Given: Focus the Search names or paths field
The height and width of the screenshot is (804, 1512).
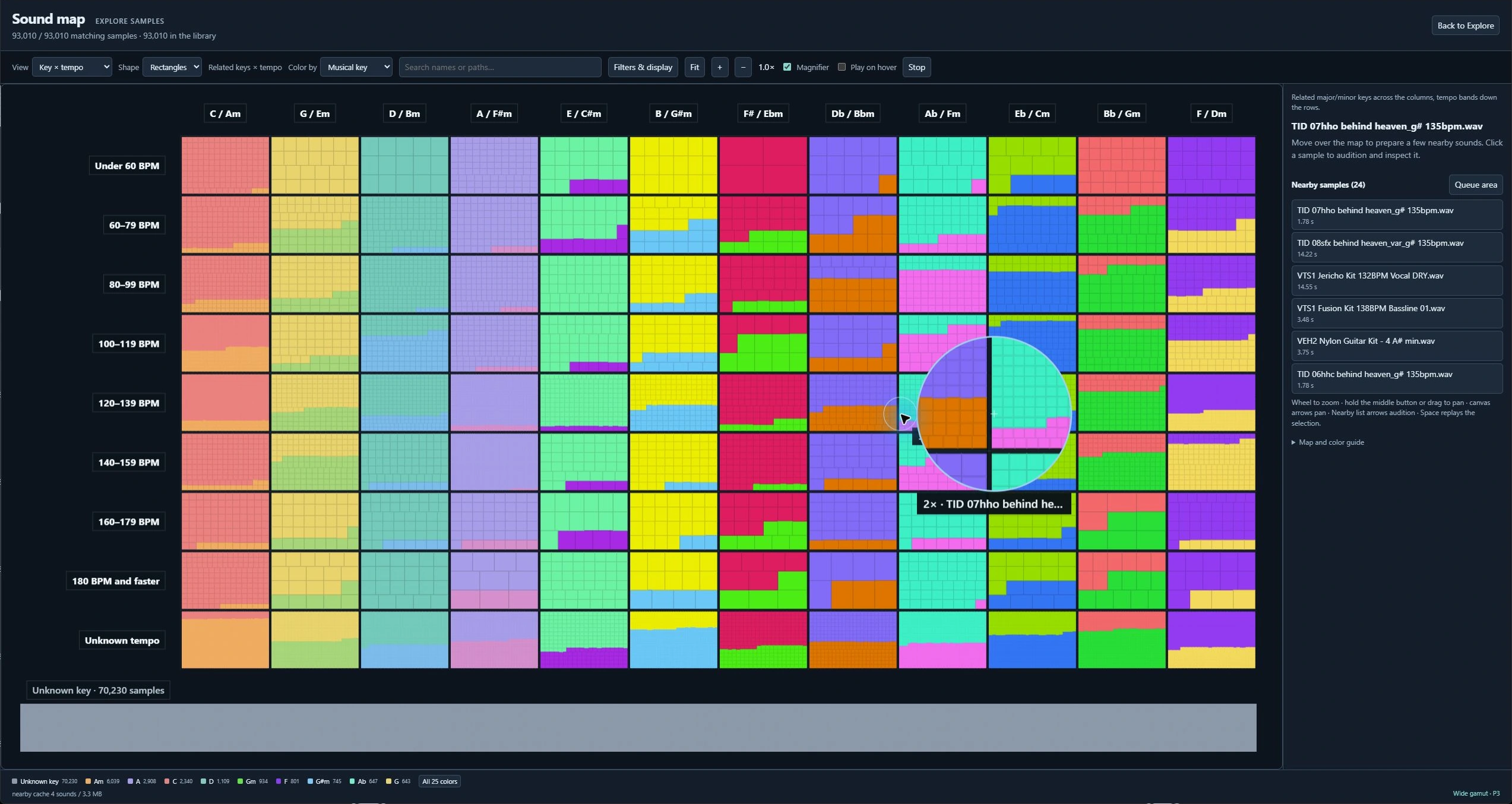Looking at the screenshot, I should [x=500, y=67].
